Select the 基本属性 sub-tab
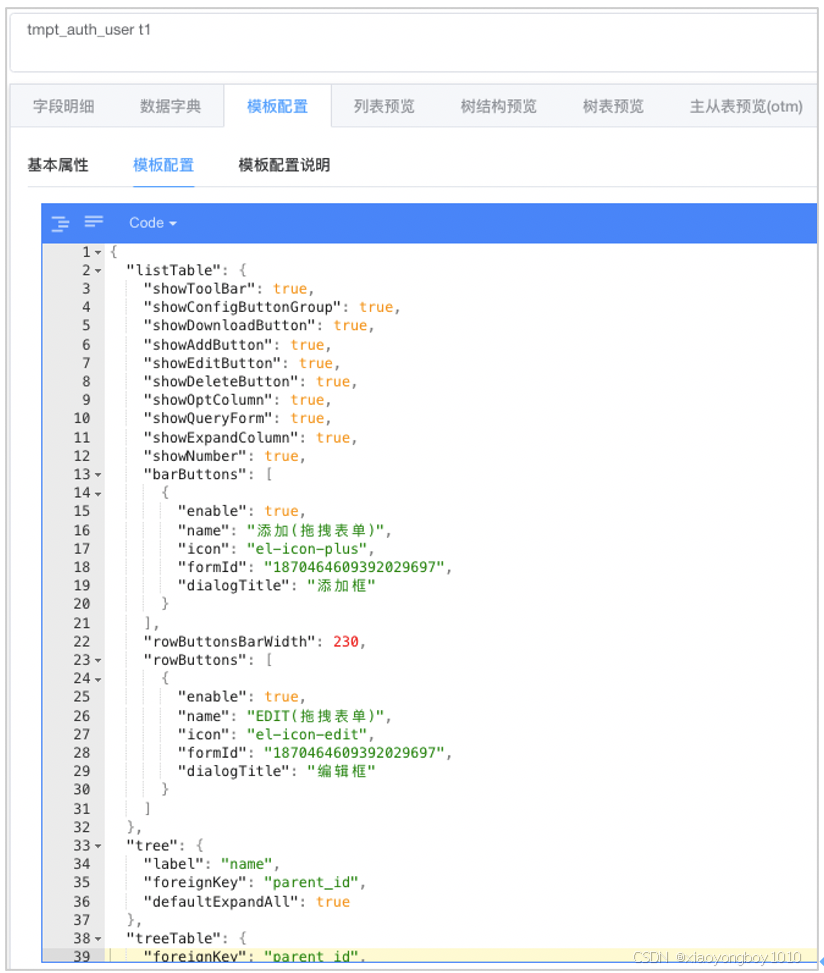The height and width of the screenshot is (973, 824). 58,165
